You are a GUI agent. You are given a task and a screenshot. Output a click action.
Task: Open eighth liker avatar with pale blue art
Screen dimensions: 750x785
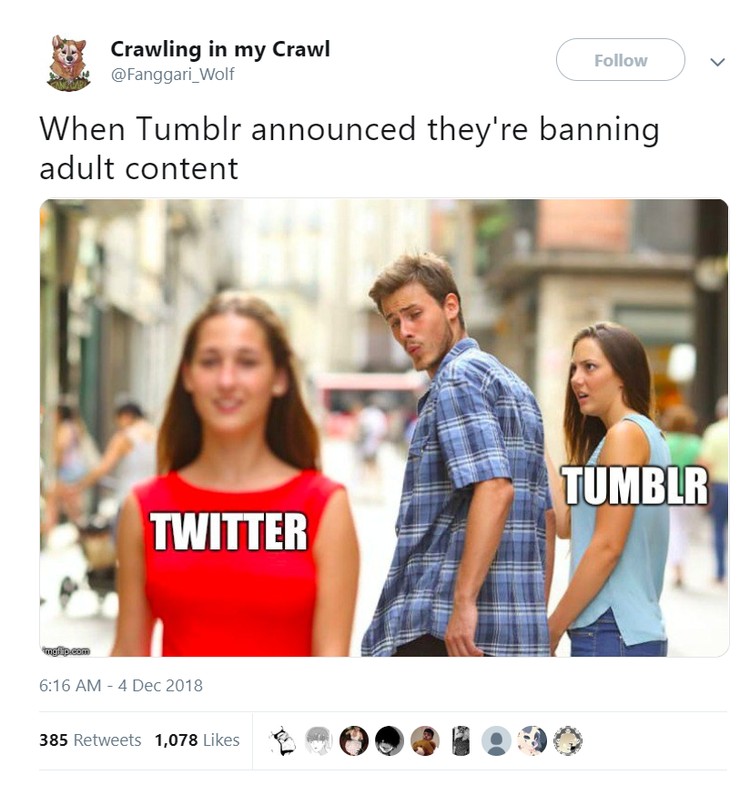tap(532, 740)
